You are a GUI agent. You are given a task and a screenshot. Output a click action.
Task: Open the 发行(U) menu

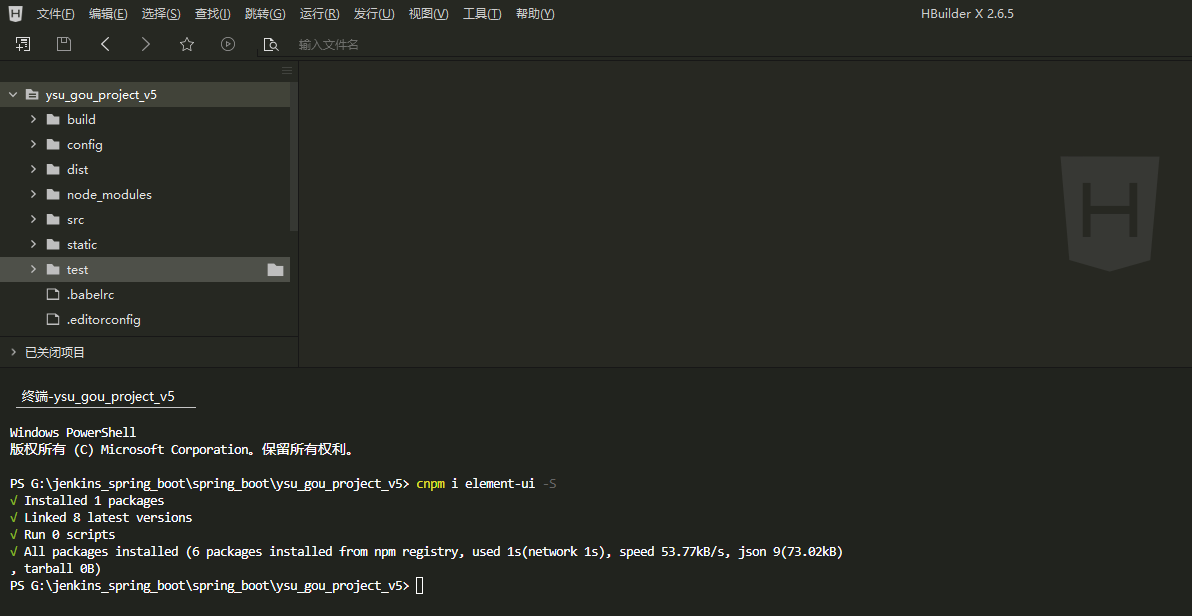(x=374, y=14)
